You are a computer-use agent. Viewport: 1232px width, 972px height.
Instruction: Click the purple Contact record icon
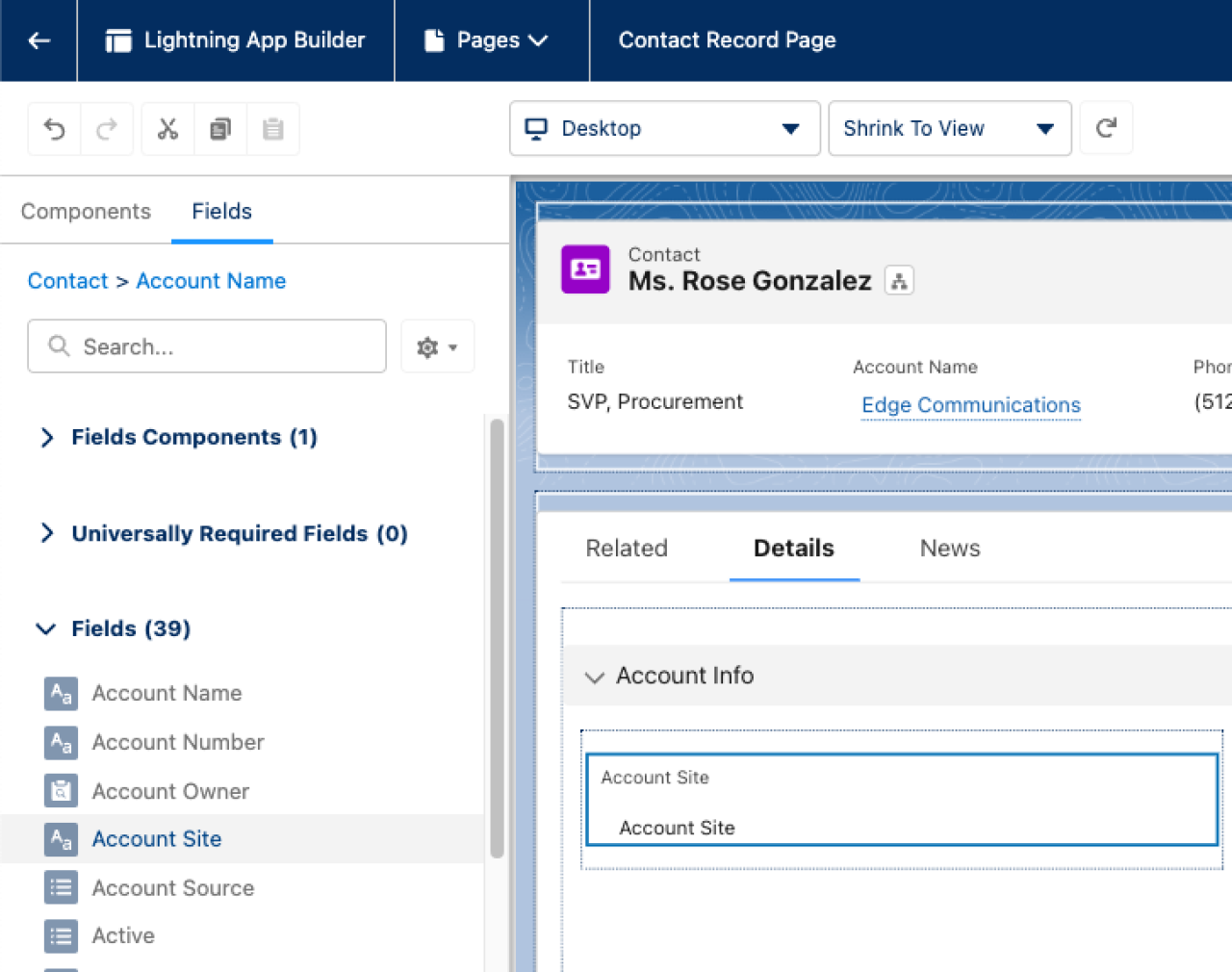[x=585, y=269]
